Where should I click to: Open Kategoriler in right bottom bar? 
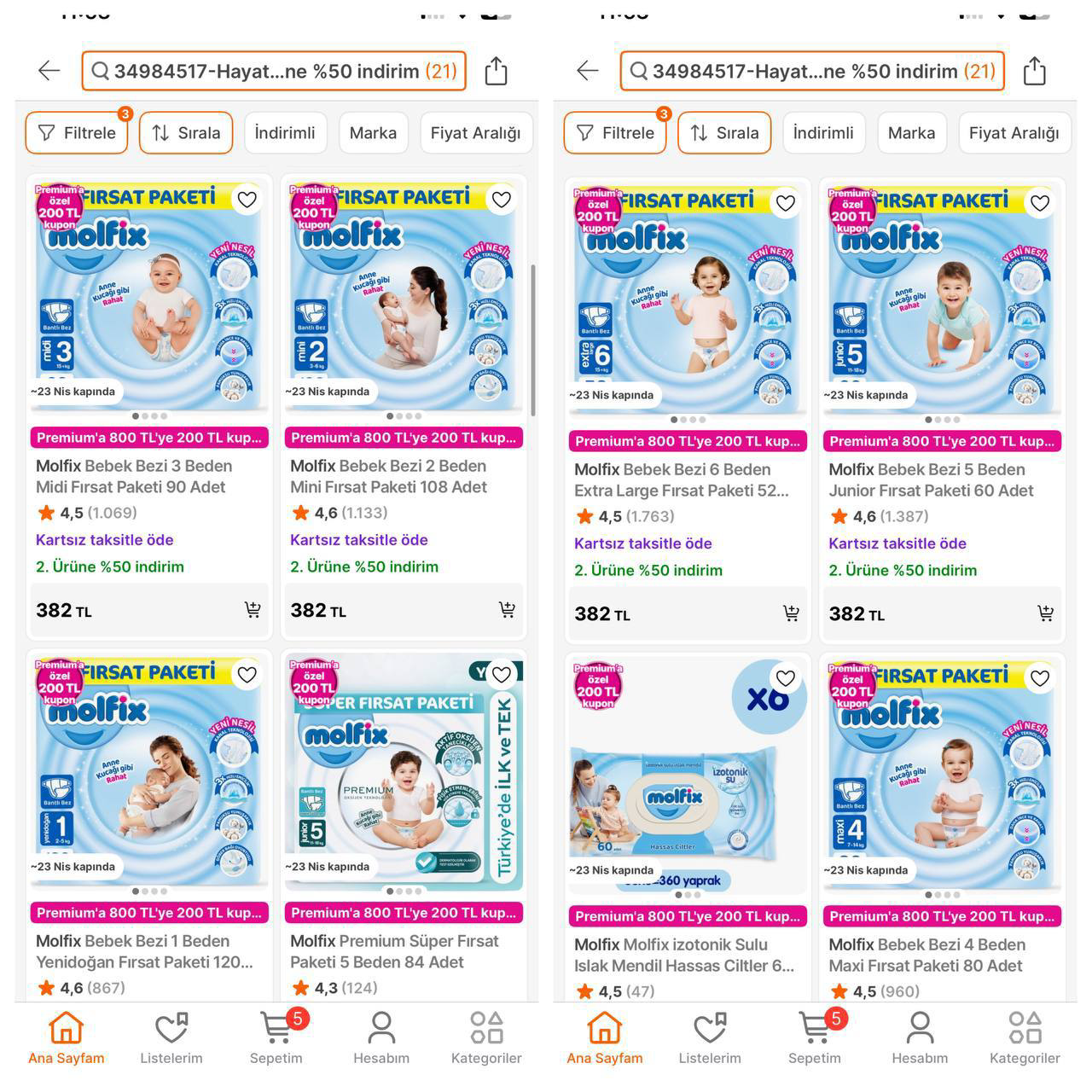1025,1037
